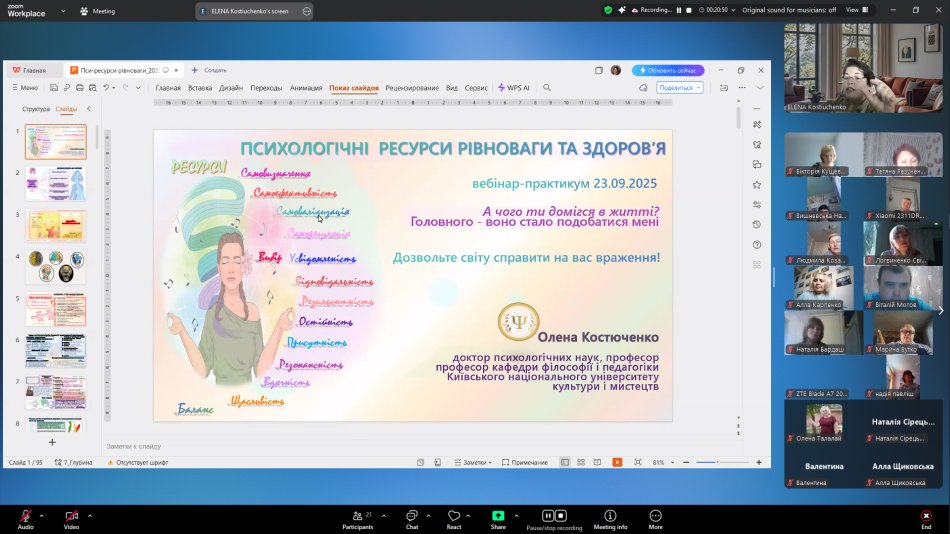
Task: Expand the Заметки dropdown in status bar
Action: click(x=474, y=462)
